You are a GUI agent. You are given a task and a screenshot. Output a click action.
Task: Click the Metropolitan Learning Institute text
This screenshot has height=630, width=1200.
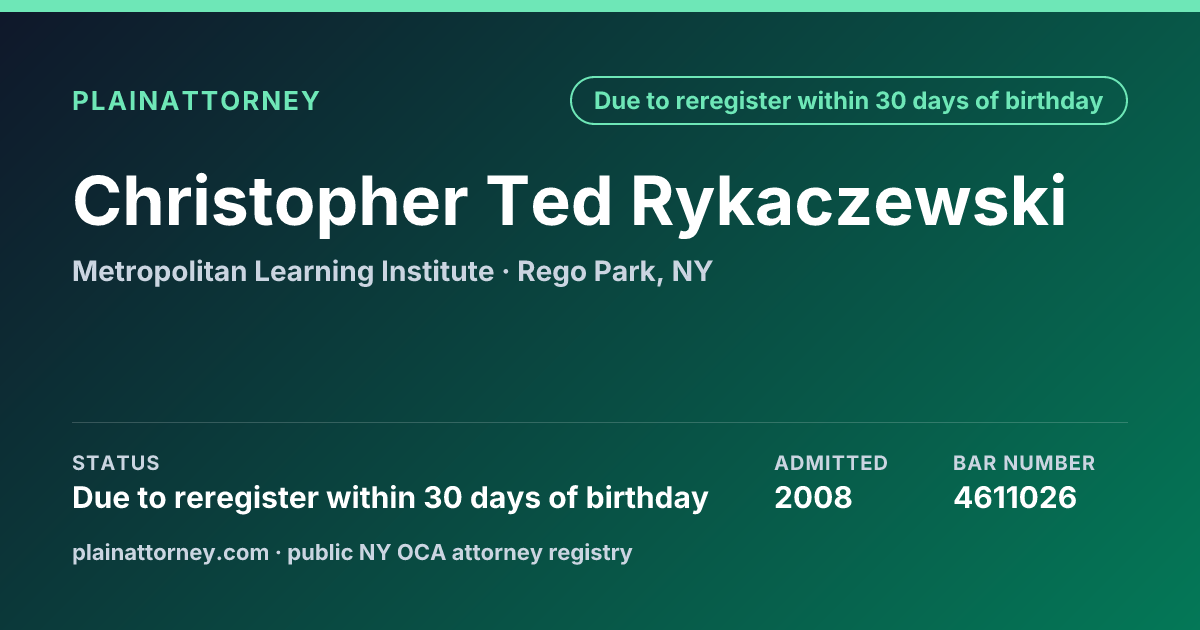point(283,272)
